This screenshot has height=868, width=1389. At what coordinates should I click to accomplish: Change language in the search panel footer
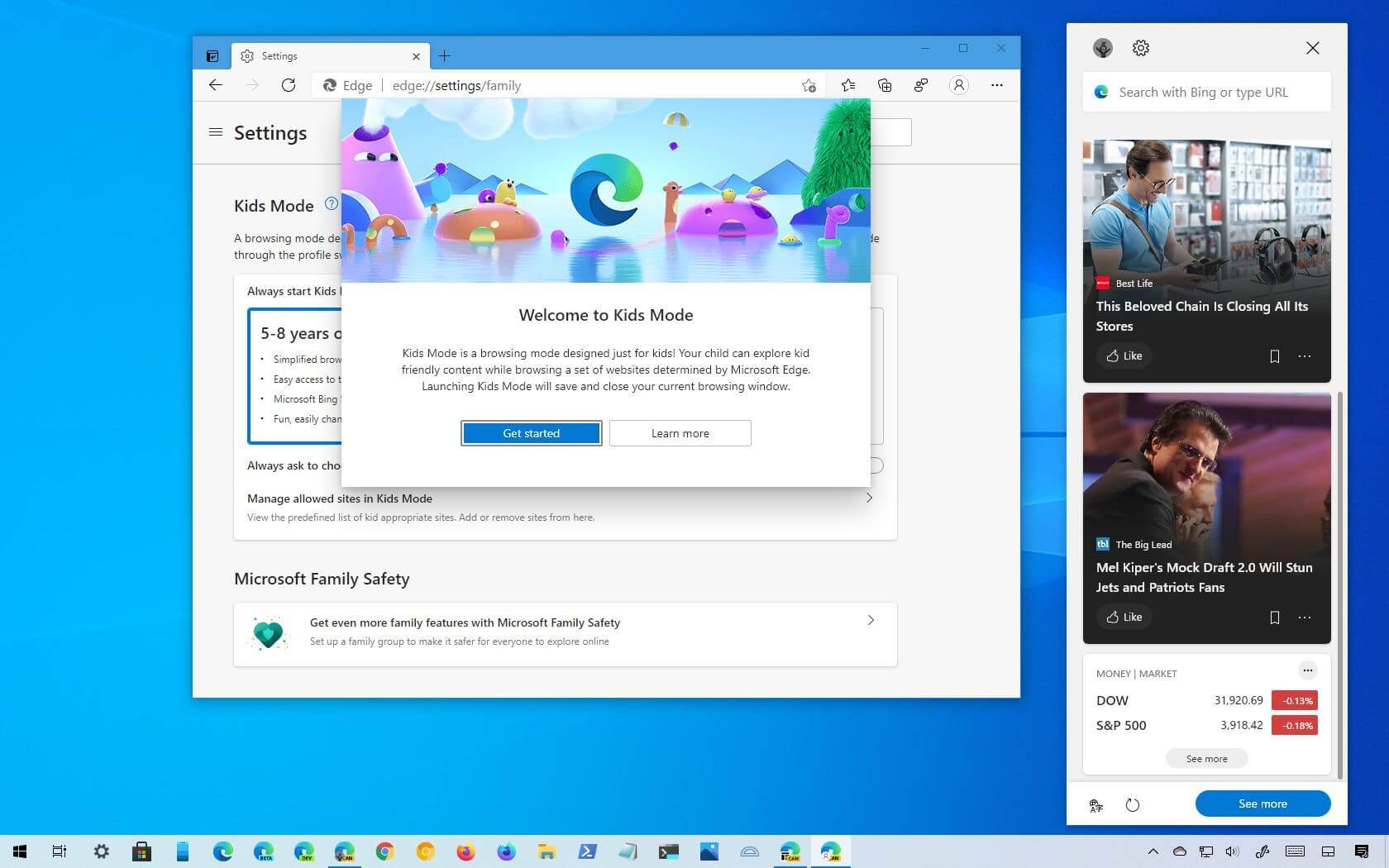tap(1096, 805)
